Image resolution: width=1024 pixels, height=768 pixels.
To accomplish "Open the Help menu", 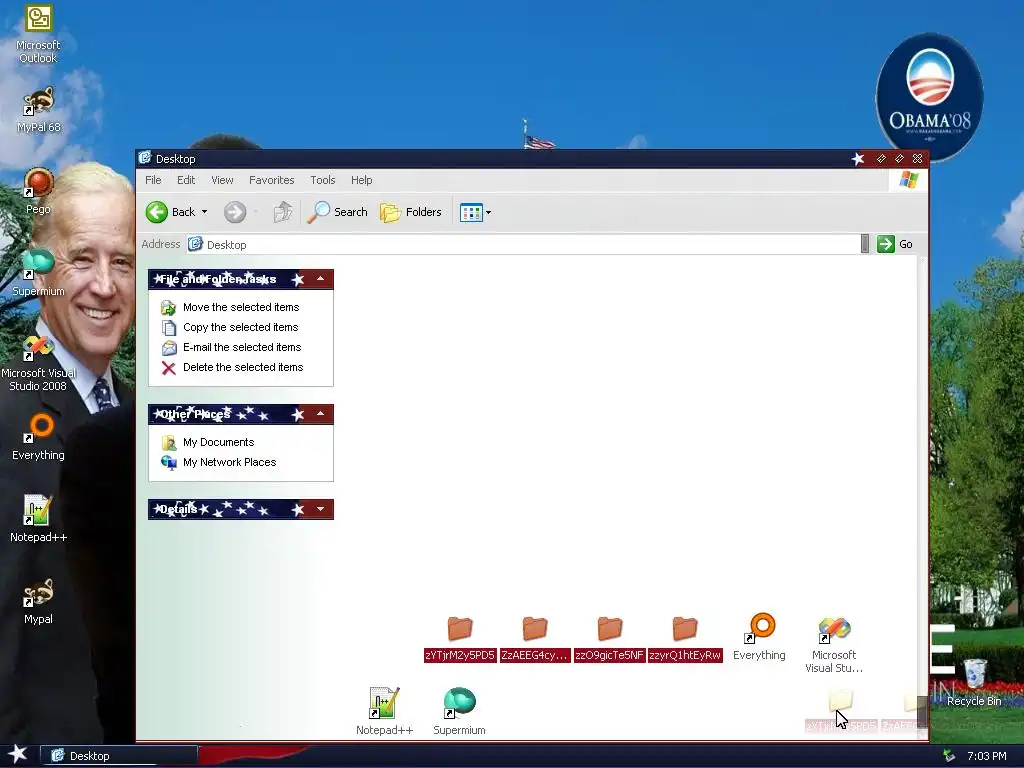I will pyautogui.click(x=361, y=180).
